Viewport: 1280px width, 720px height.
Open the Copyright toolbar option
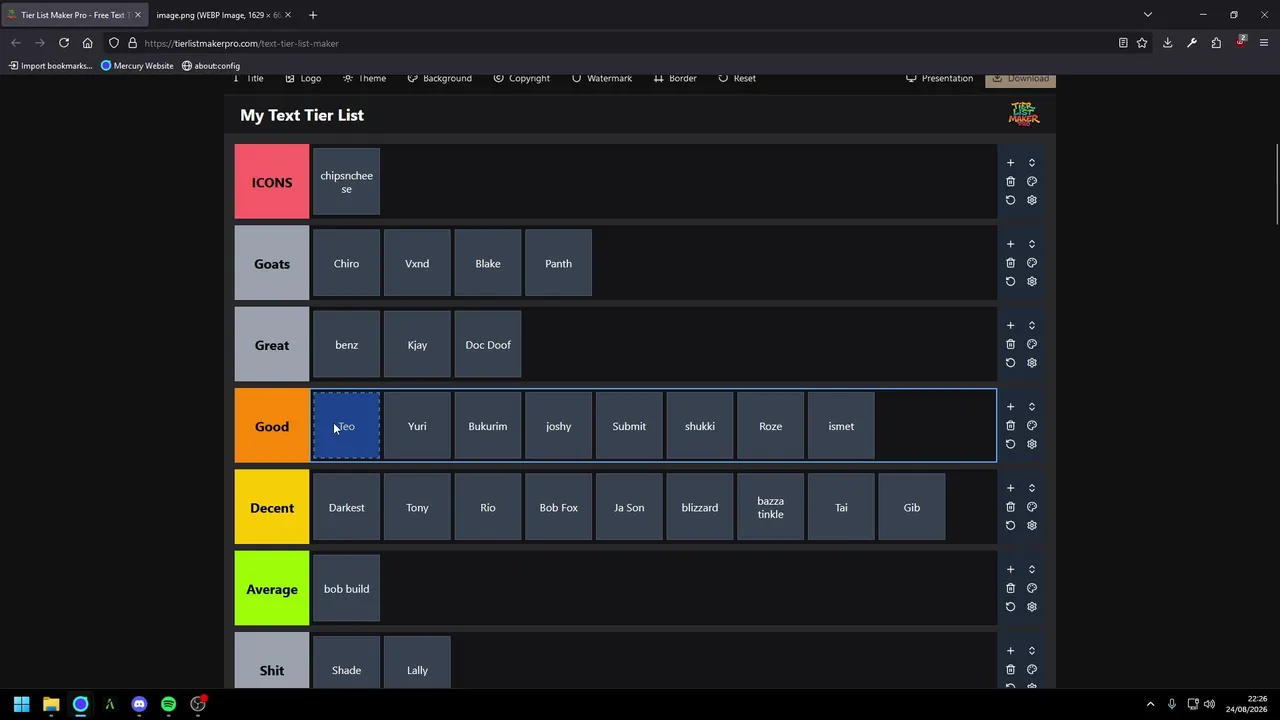[x=521, y=78]
